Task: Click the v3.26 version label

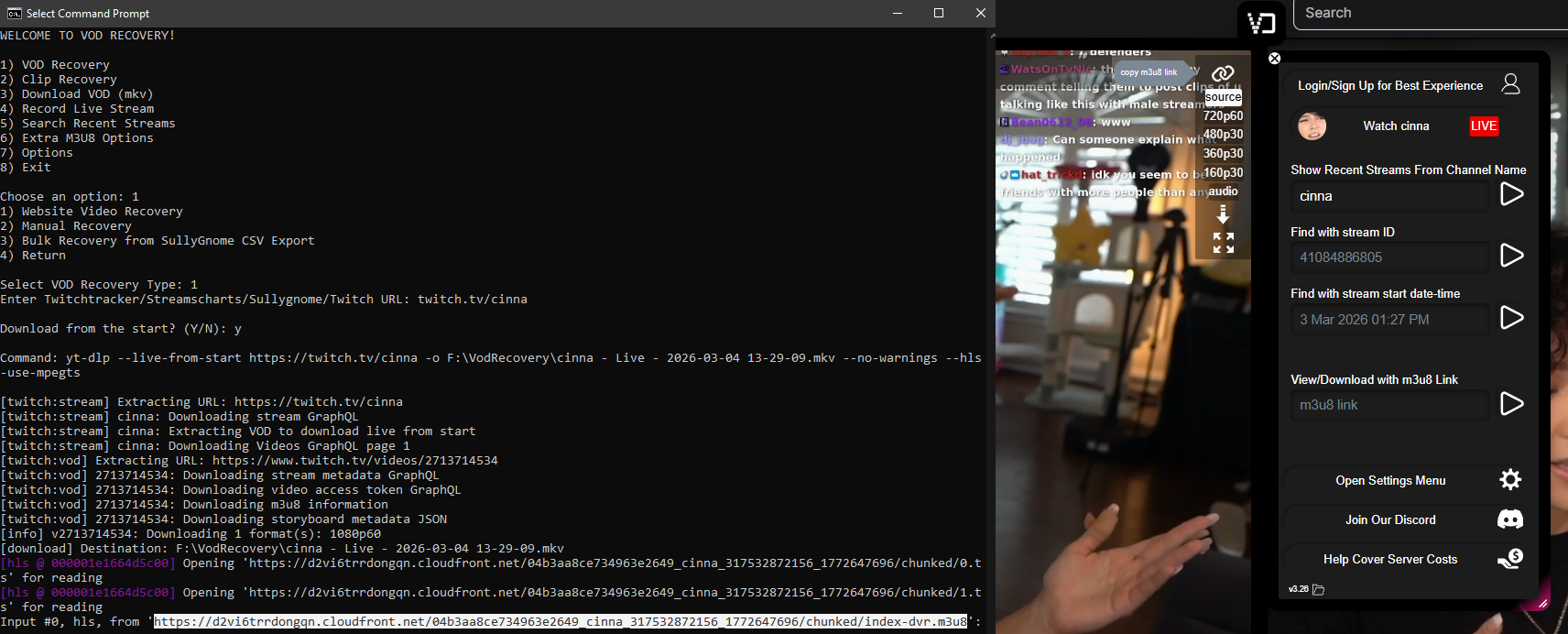Action: pos(1299,589)
